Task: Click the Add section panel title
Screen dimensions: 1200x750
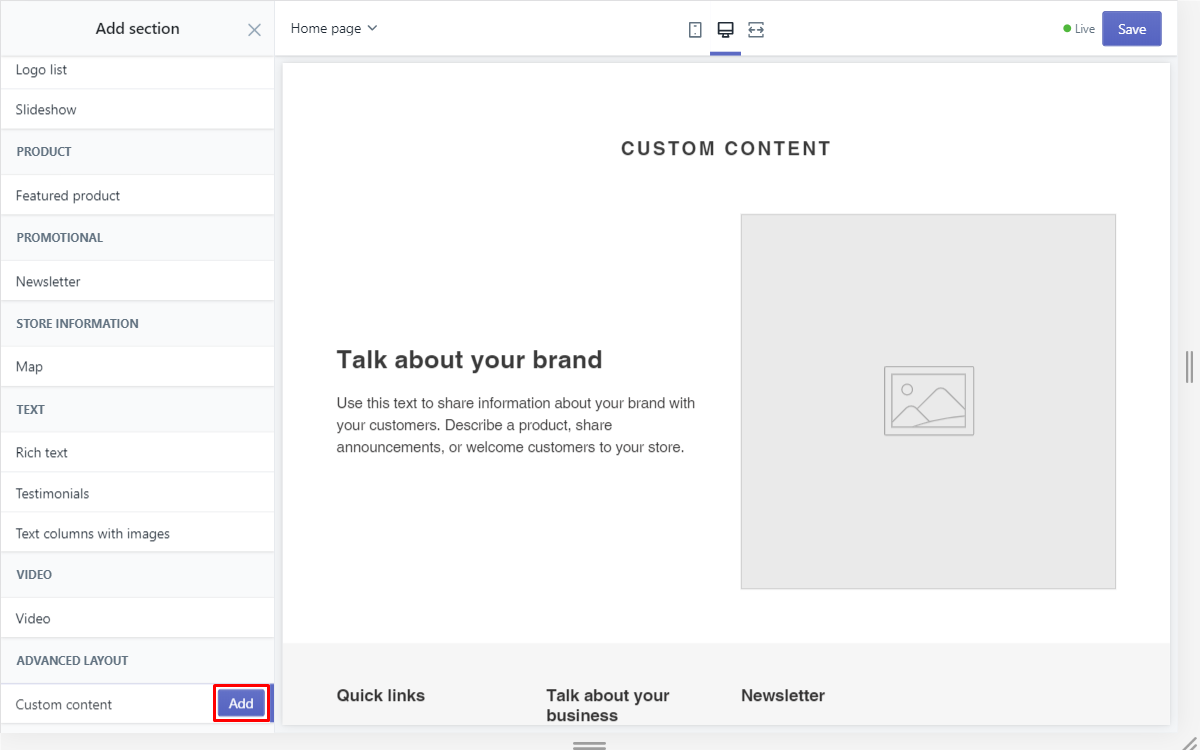Action: 138,29
